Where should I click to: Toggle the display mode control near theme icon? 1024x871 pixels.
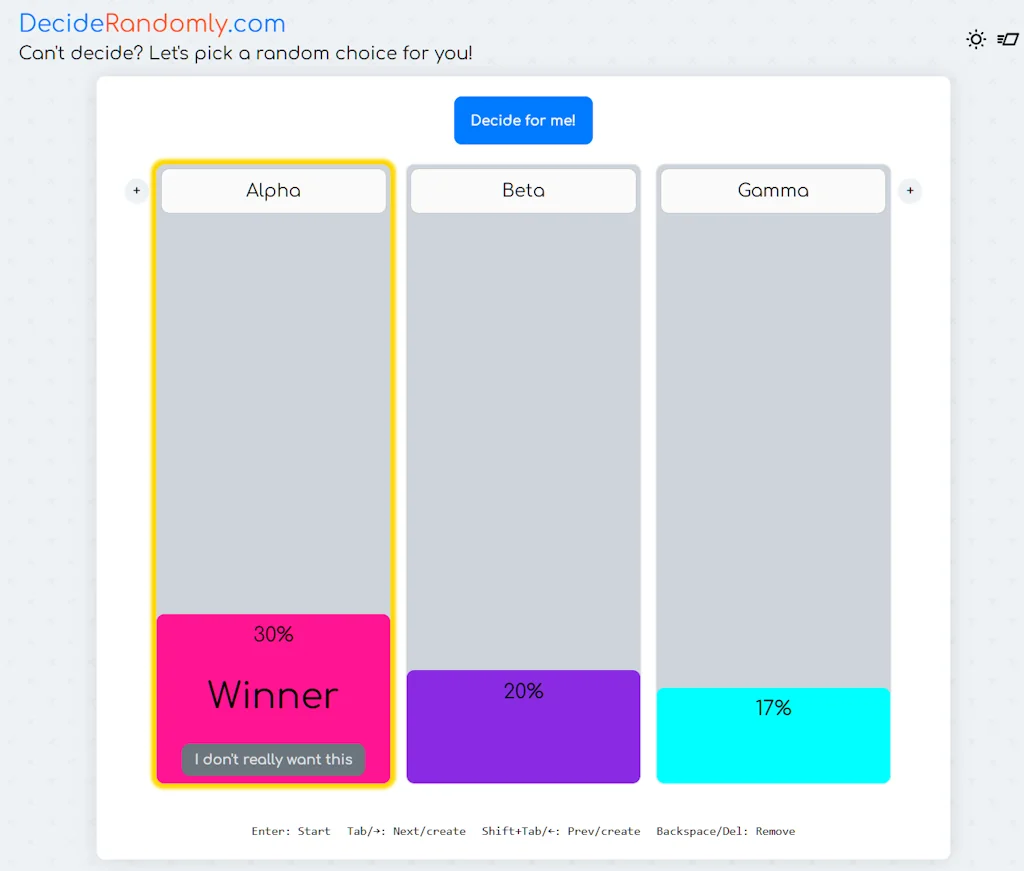click(1007, 39)
